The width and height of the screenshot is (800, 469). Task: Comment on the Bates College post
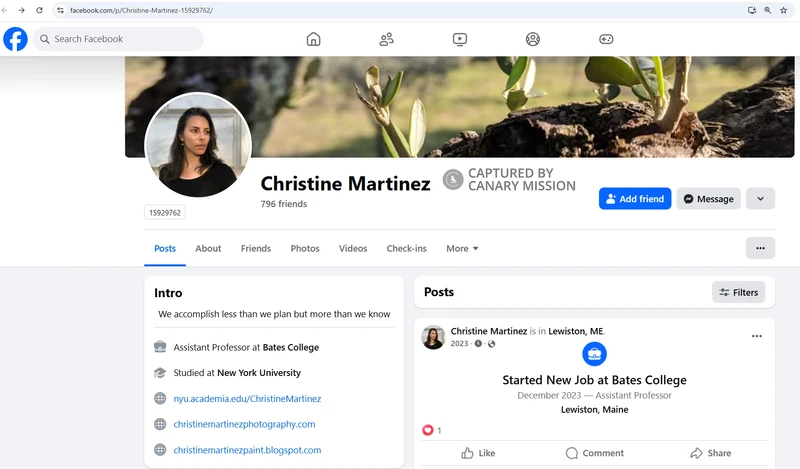594,453
